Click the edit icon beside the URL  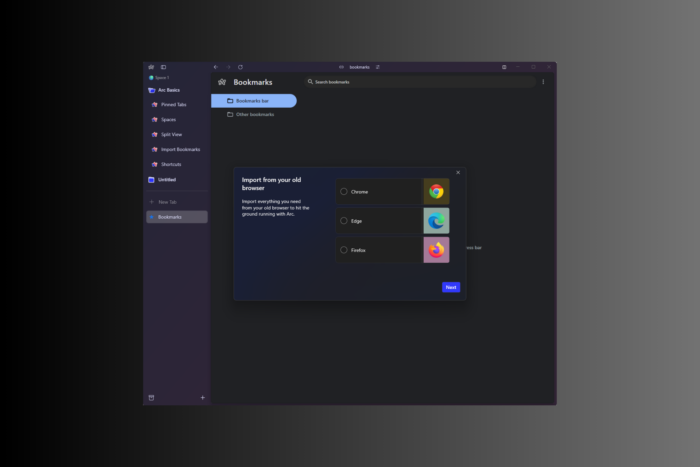(x=378, y=67)
